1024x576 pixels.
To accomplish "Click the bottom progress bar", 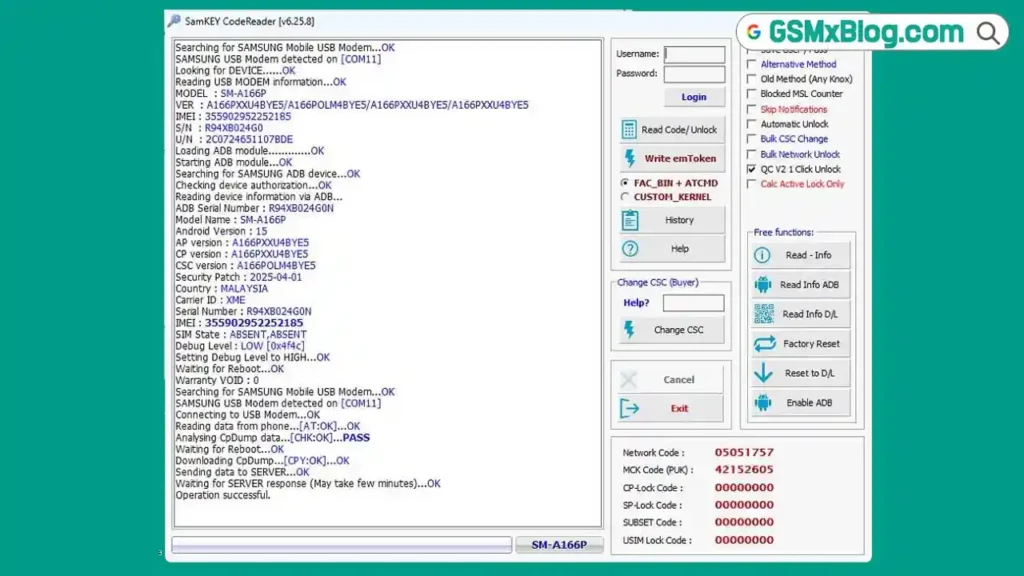I will pyautogui.click(x=342, y=545).
